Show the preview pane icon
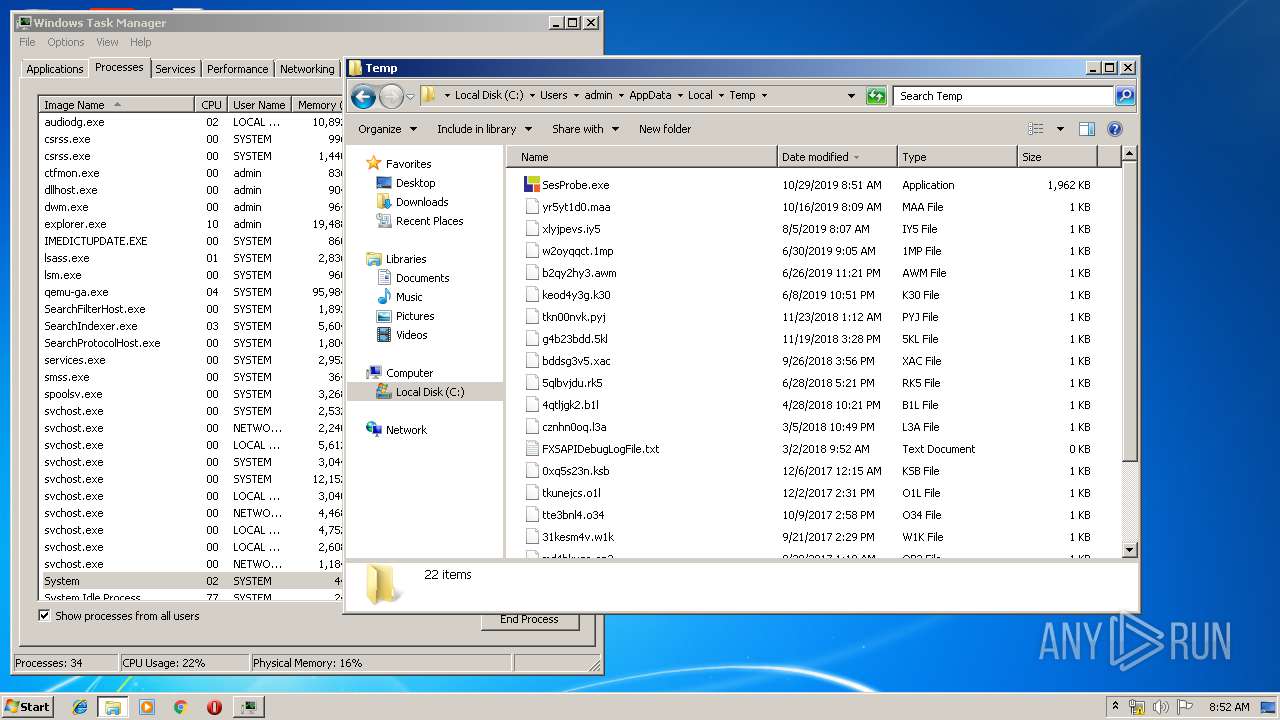Screen dimensions: 1280x720 click(x=1087, y=129)
